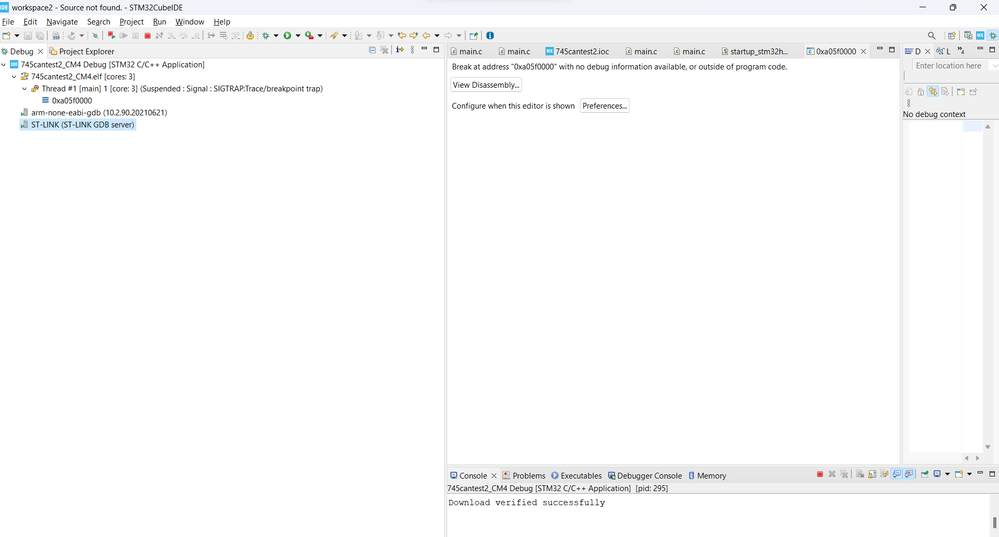The height and width of the screenshot is (537, 999).
Task: Toggle Show Console When Standard Error Changes
Action: [x=909, y=475]
